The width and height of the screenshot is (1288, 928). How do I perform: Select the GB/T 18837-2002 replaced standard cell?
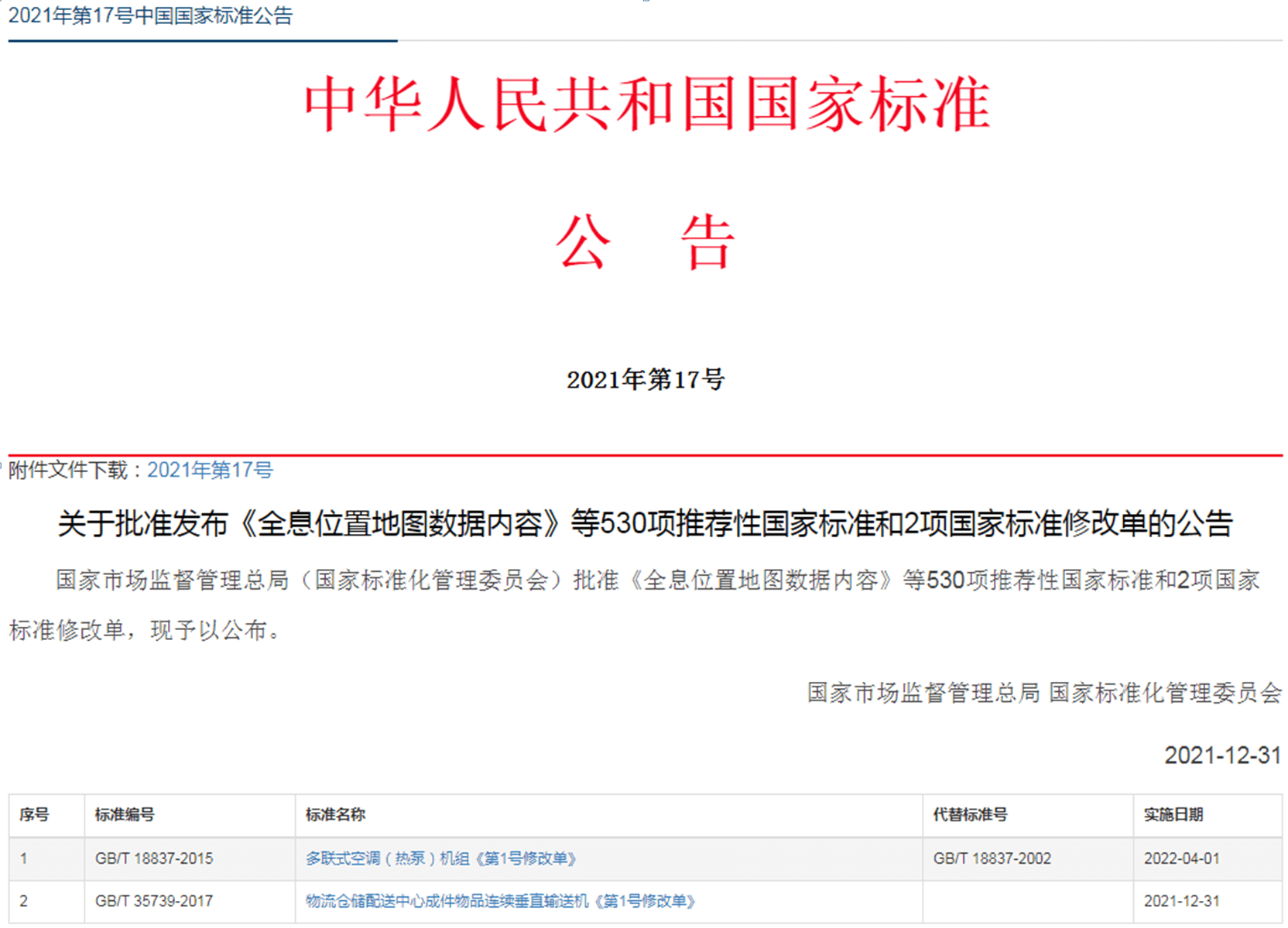(992, 858)
